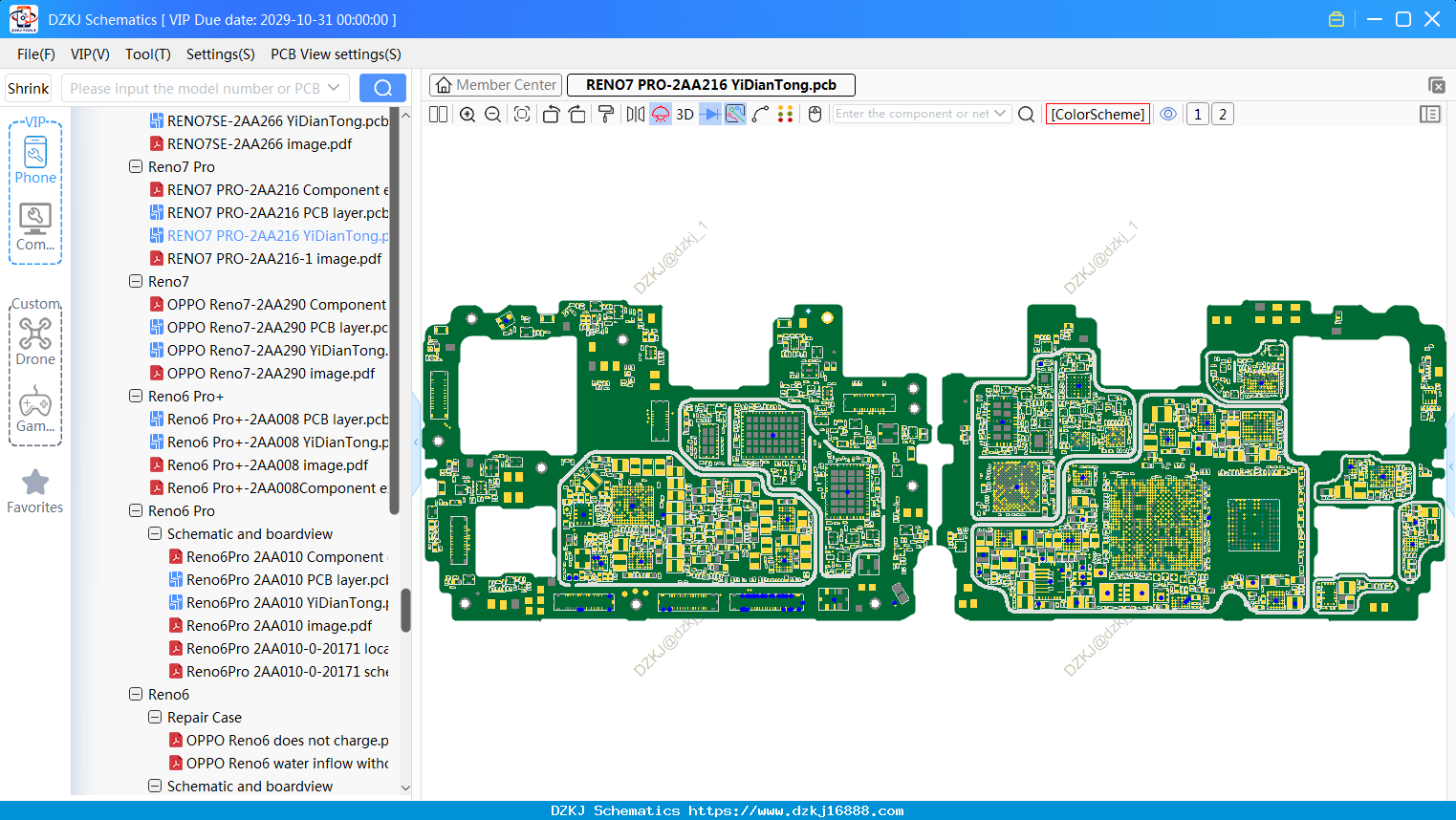The height and width of the screenshot is (820, 1456).
Task: Open OPPO Reno7-2AA290 image.pdf
Action: click(262, 373)
